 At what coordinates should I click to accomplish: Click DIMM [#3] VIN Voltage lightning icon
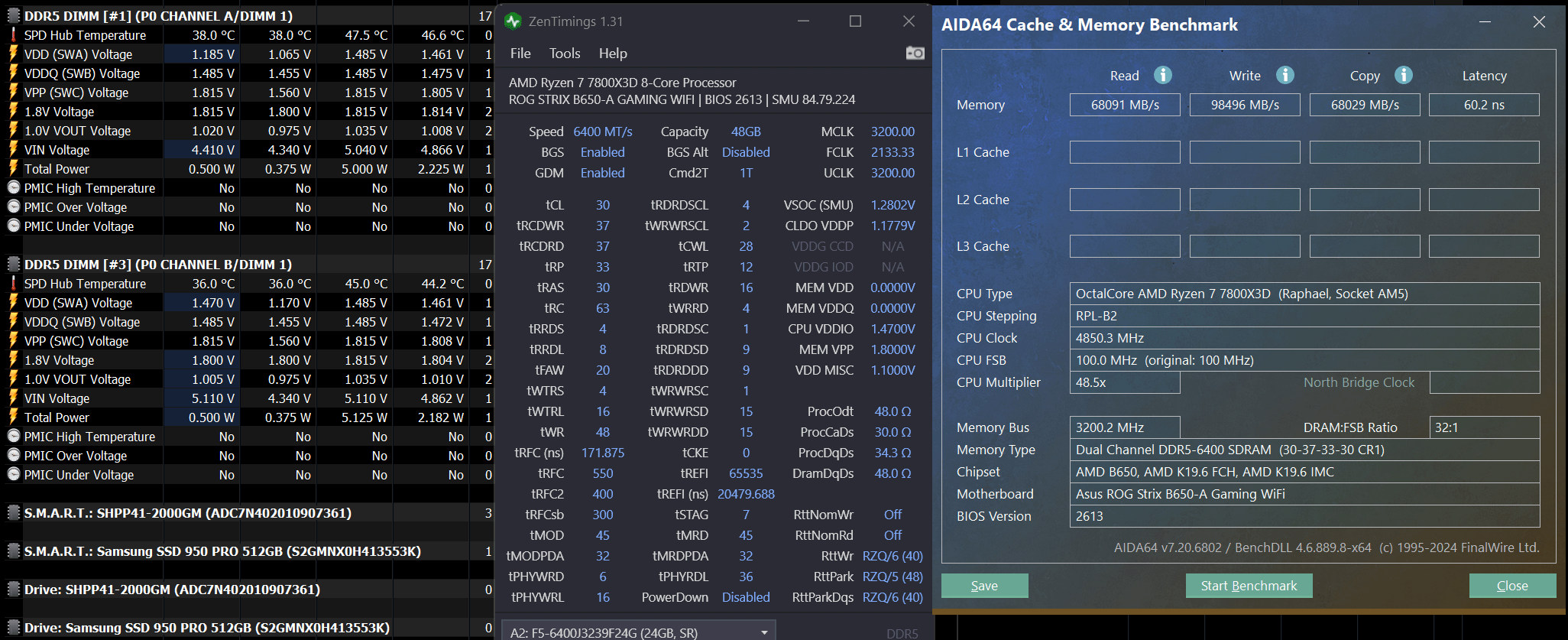(x=13, y=398)
